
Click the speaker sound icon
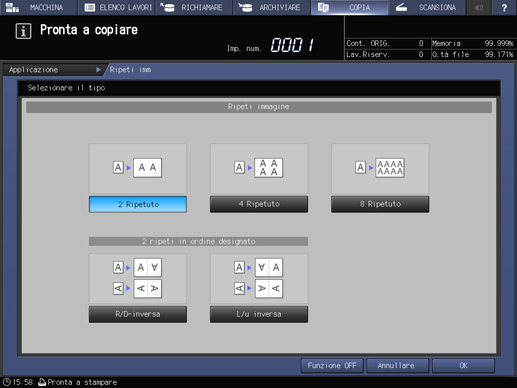(479, 7)
